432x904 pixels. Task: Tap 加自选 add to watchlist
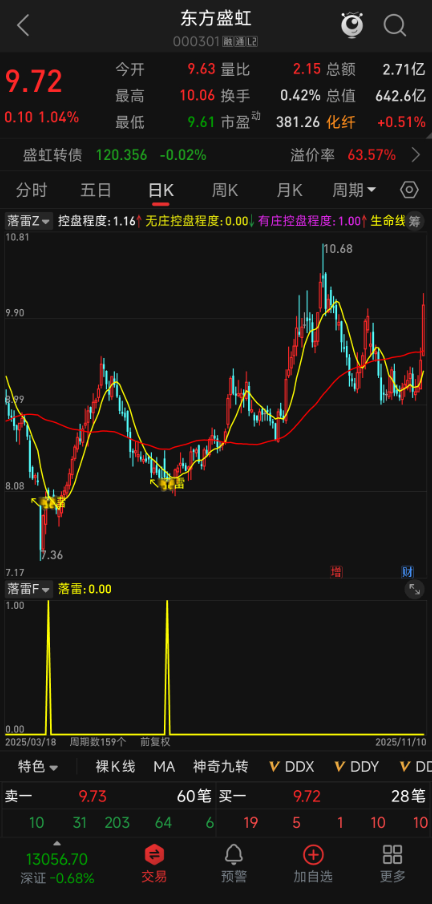click(x=313, y=864)
